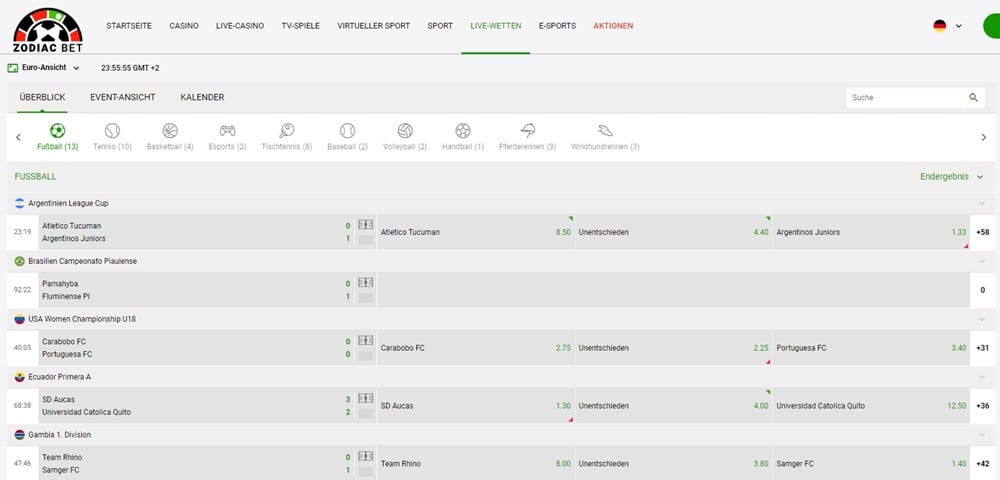Open the E-Sports menu item
1000x480 pixels.
pyautogui.click(x=557, y=26)
